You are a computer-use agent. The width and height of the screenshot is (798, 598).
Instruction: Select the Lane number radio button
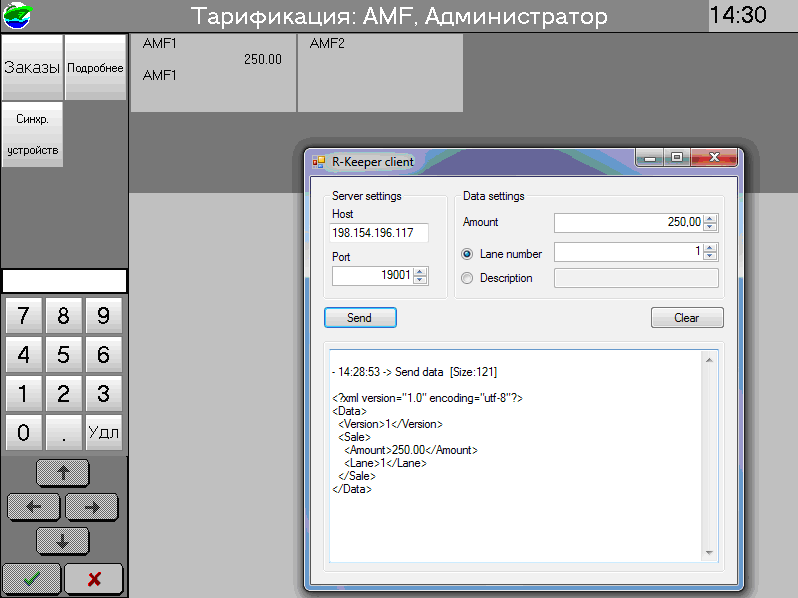coord(467,254)
